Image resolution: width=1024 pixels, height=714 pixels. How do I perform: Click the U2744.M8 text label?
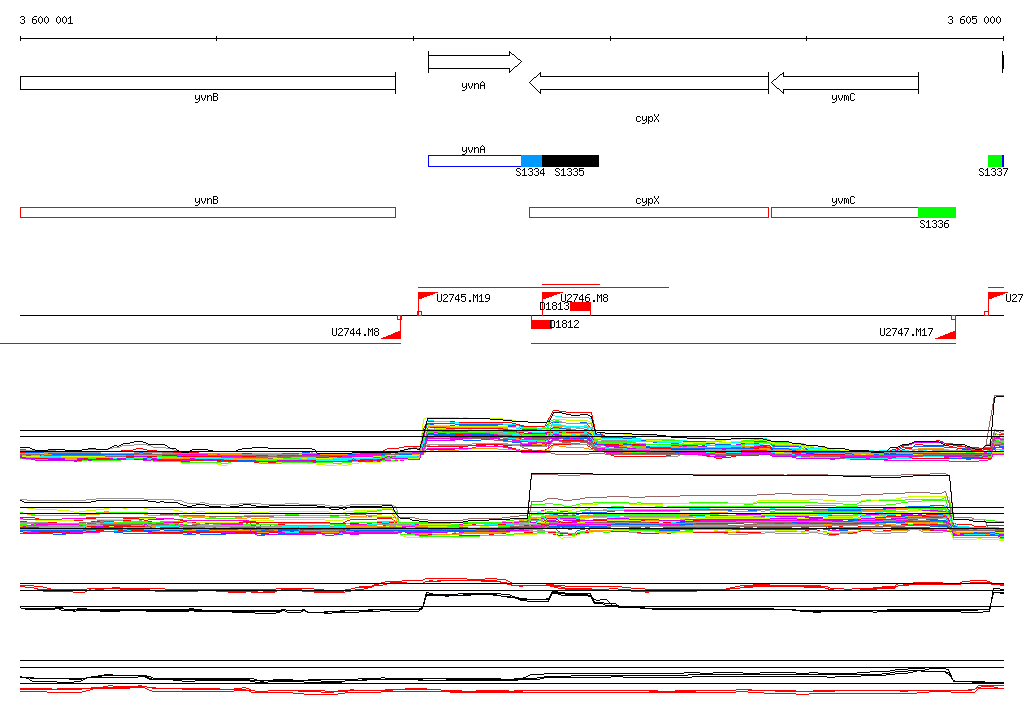coord(355,333)
